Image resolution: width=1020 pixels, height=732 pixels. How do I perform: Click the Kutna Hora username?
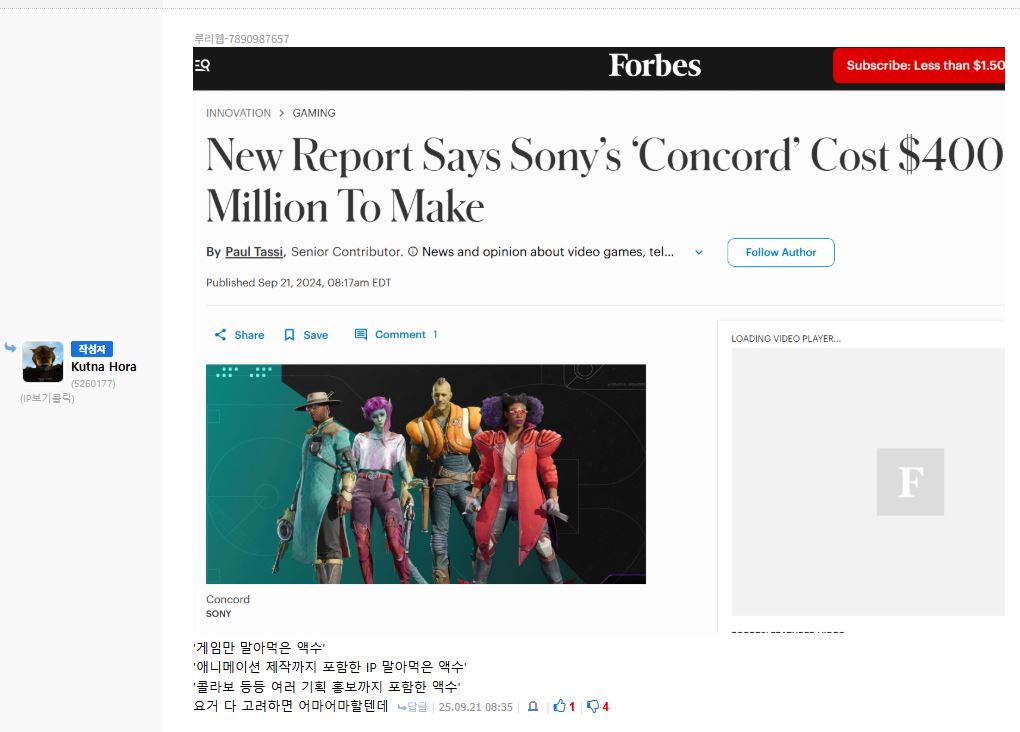pyautogui.click(x=104, y=367)
